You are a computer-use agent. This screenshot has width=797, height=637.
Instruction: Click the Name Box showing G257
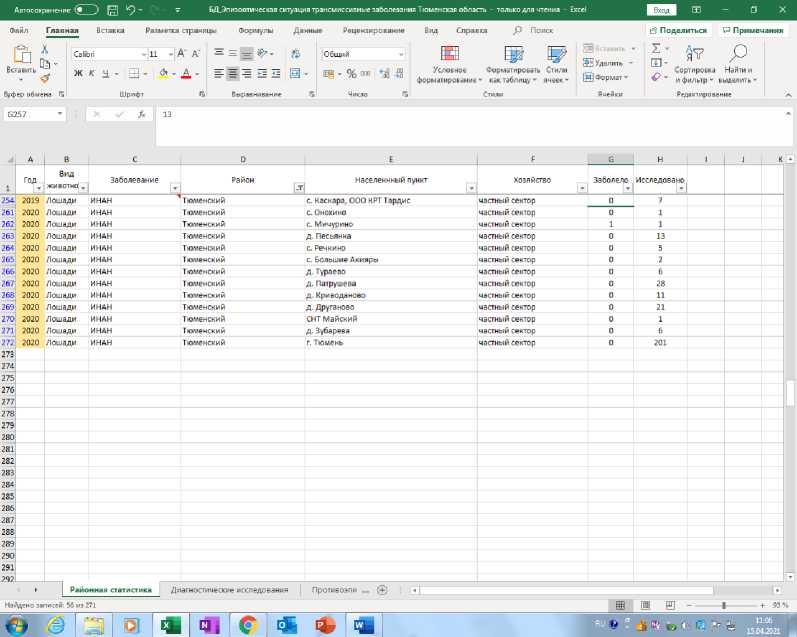pyautogui.click(x=30, y=114)
